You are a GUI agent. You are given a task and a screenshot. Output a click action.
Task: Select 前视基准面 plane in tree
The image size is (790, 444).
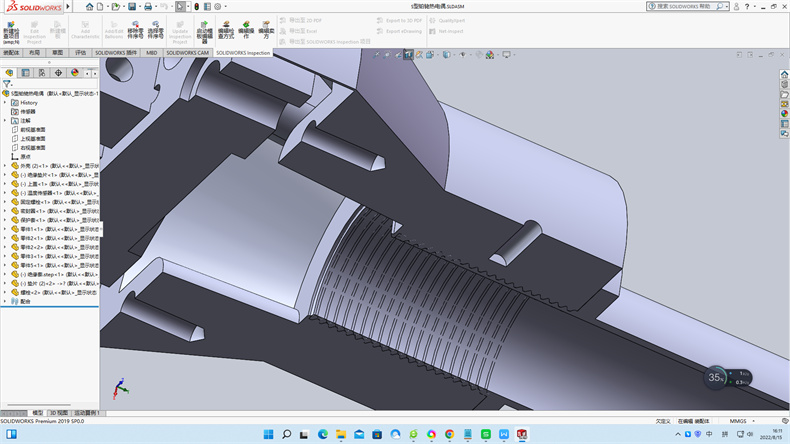(x=33, y=130)
